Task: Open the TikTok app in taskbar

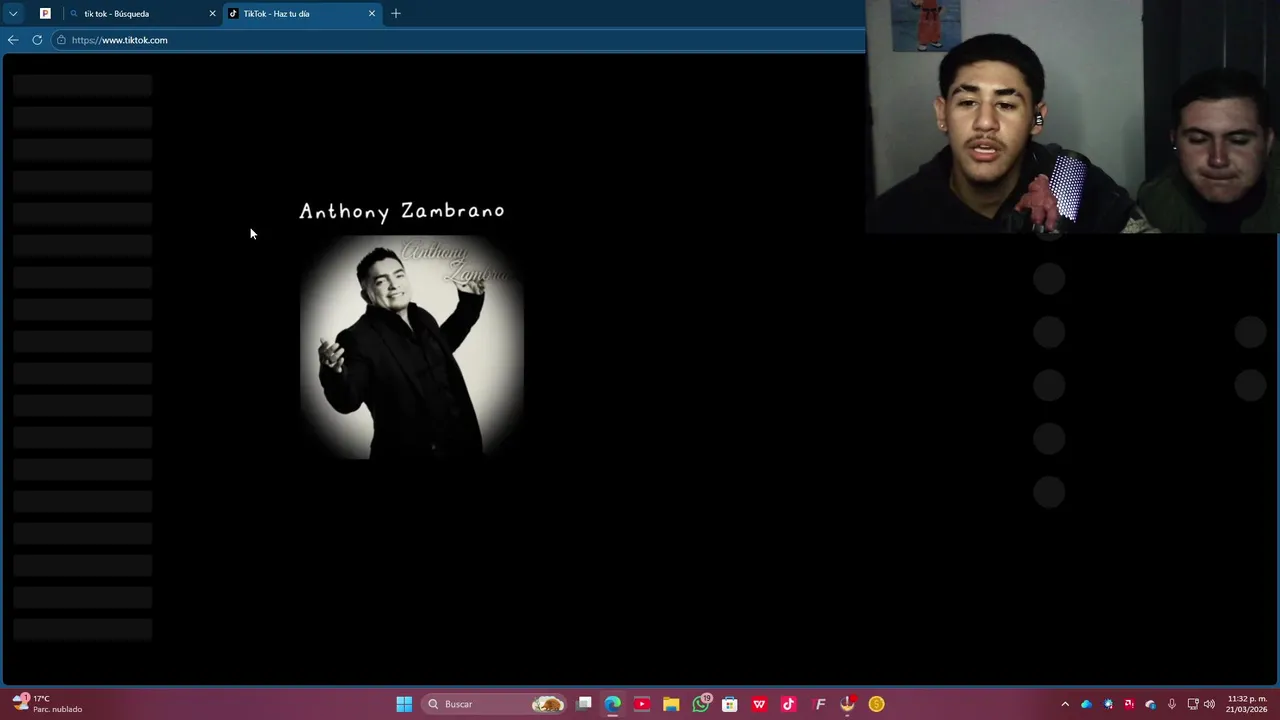Action: point(788,704)
